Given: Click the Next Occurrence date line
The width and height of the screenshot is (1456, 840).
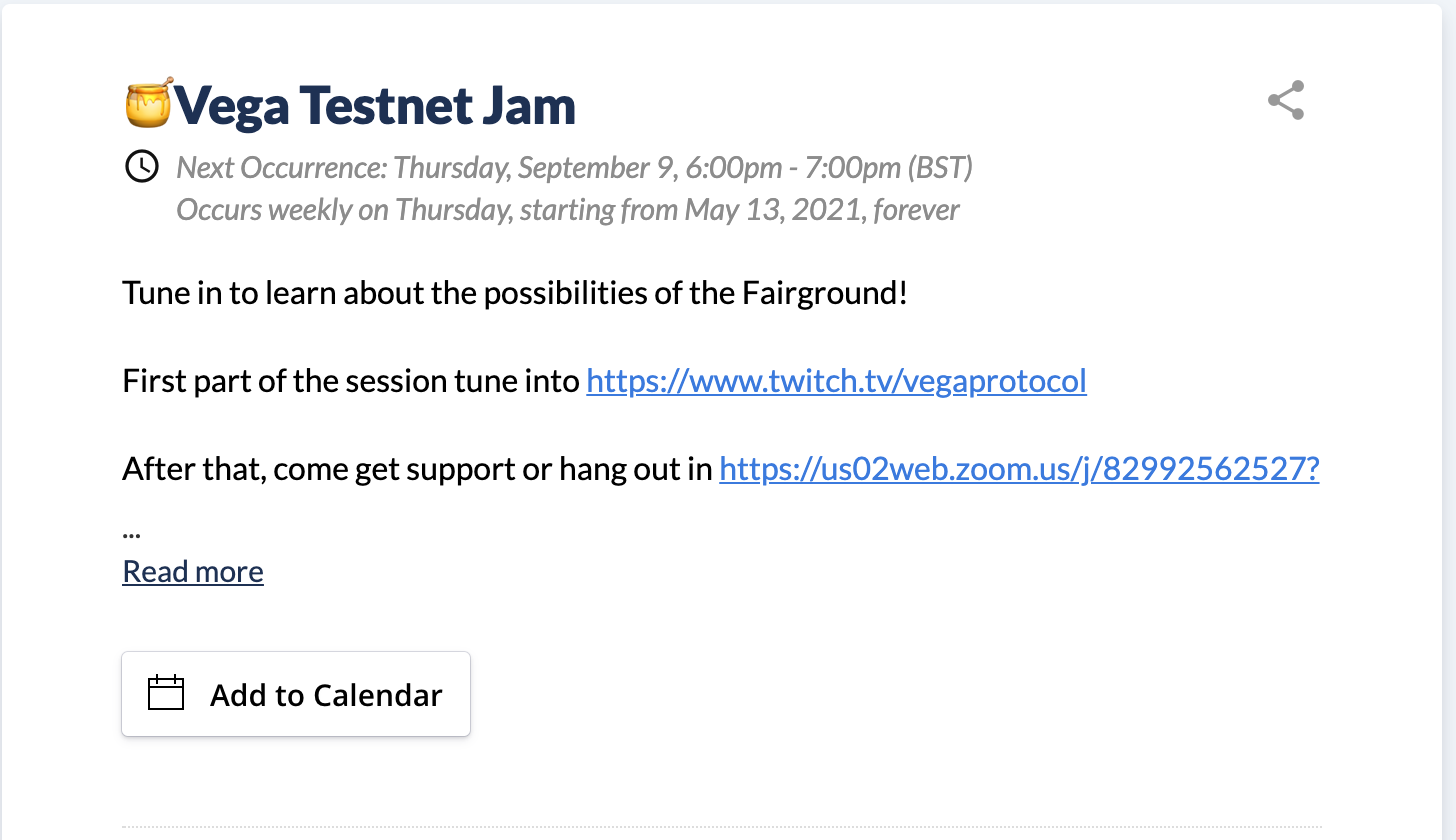Looking at the screenshot, I should tap(575, 167).
